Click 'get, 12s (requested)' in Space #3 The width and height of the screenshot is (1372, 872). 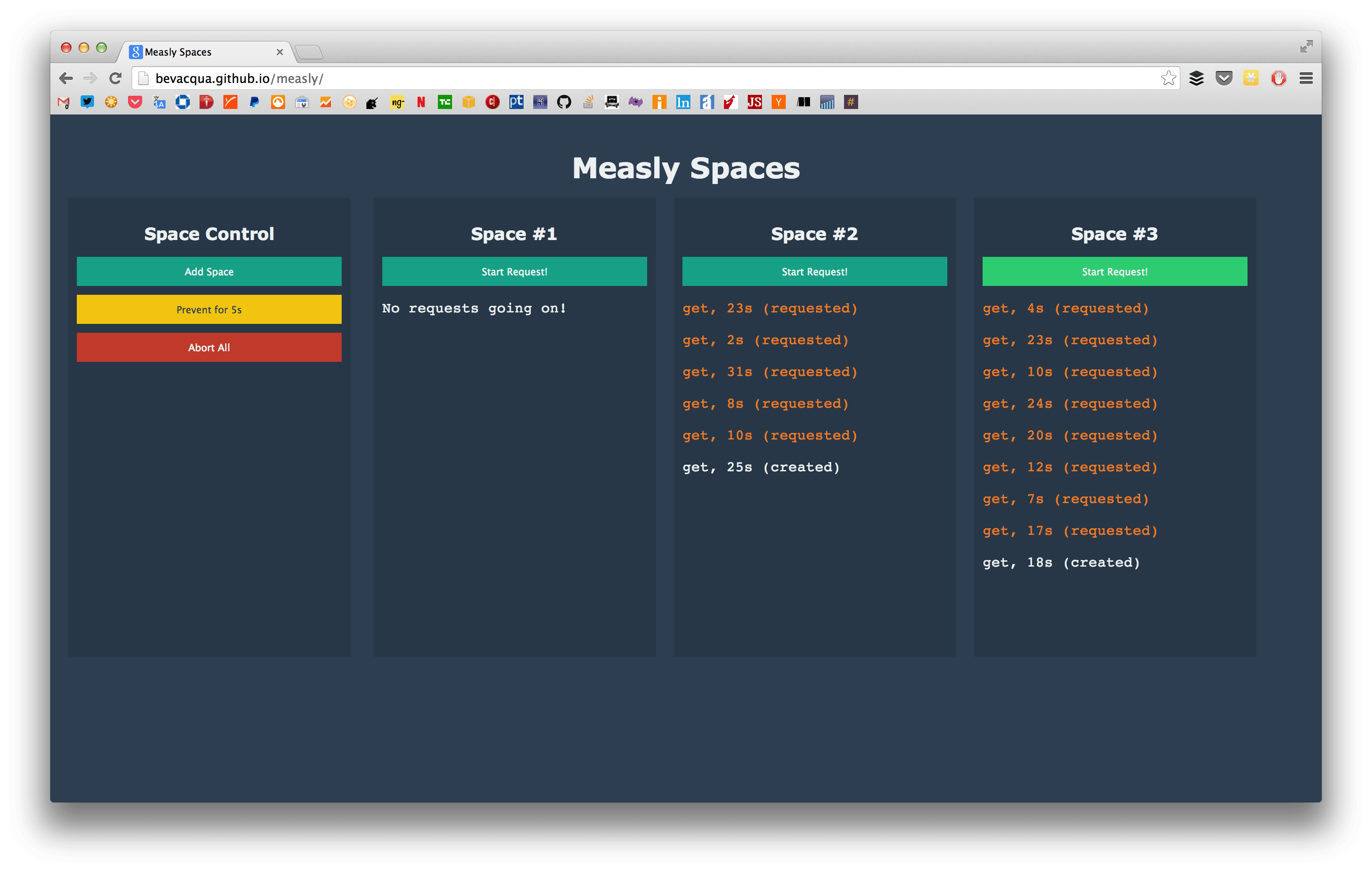tap(1070, 467)
